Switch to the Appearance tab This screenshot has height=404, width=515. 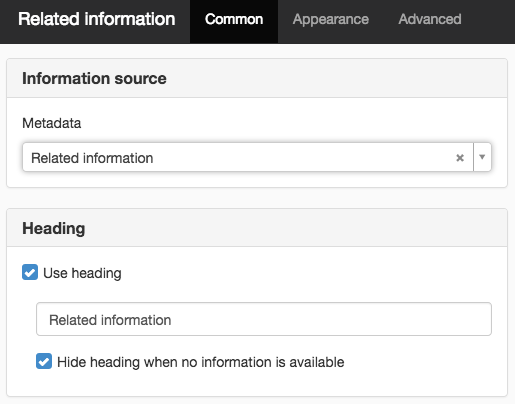(331, 19)
